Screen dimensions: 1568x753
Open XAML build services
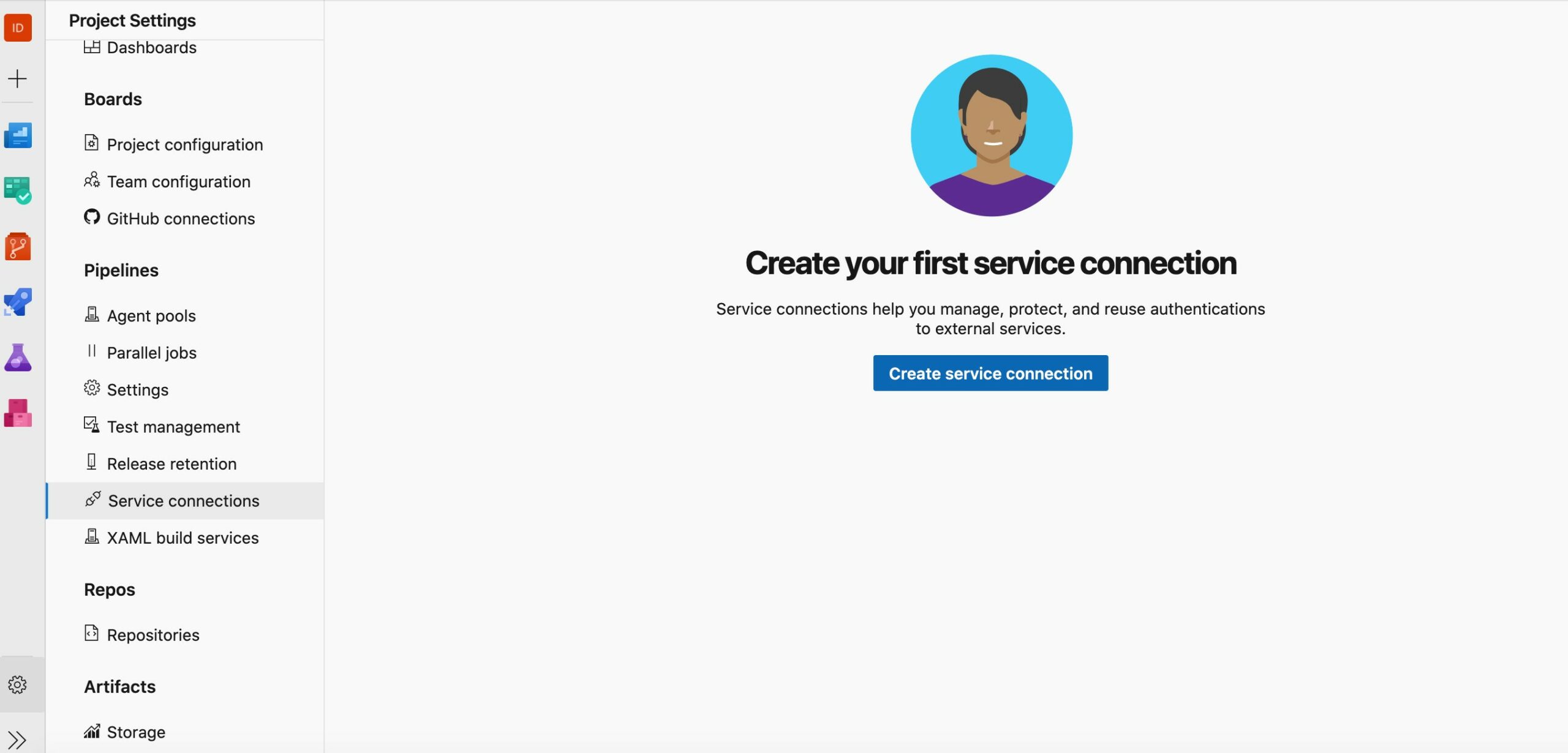(184, 538)
